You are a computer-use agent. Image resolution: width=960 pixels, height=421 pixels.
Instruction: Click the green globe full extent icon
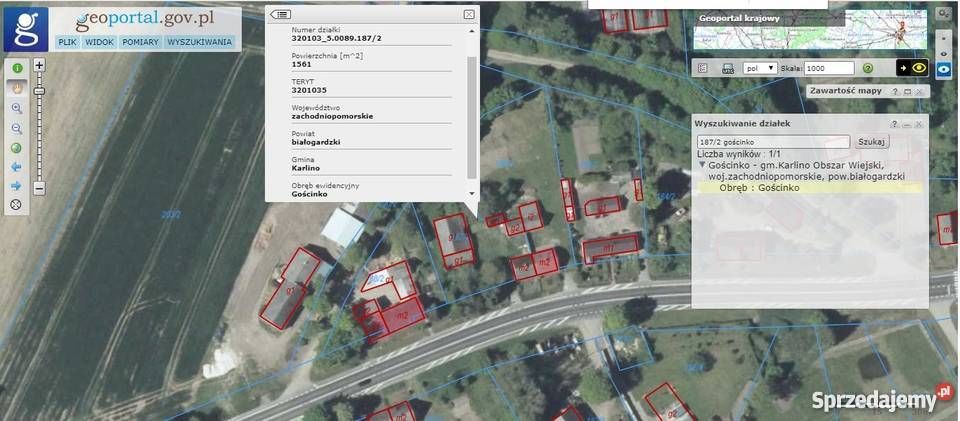(16, 148)
